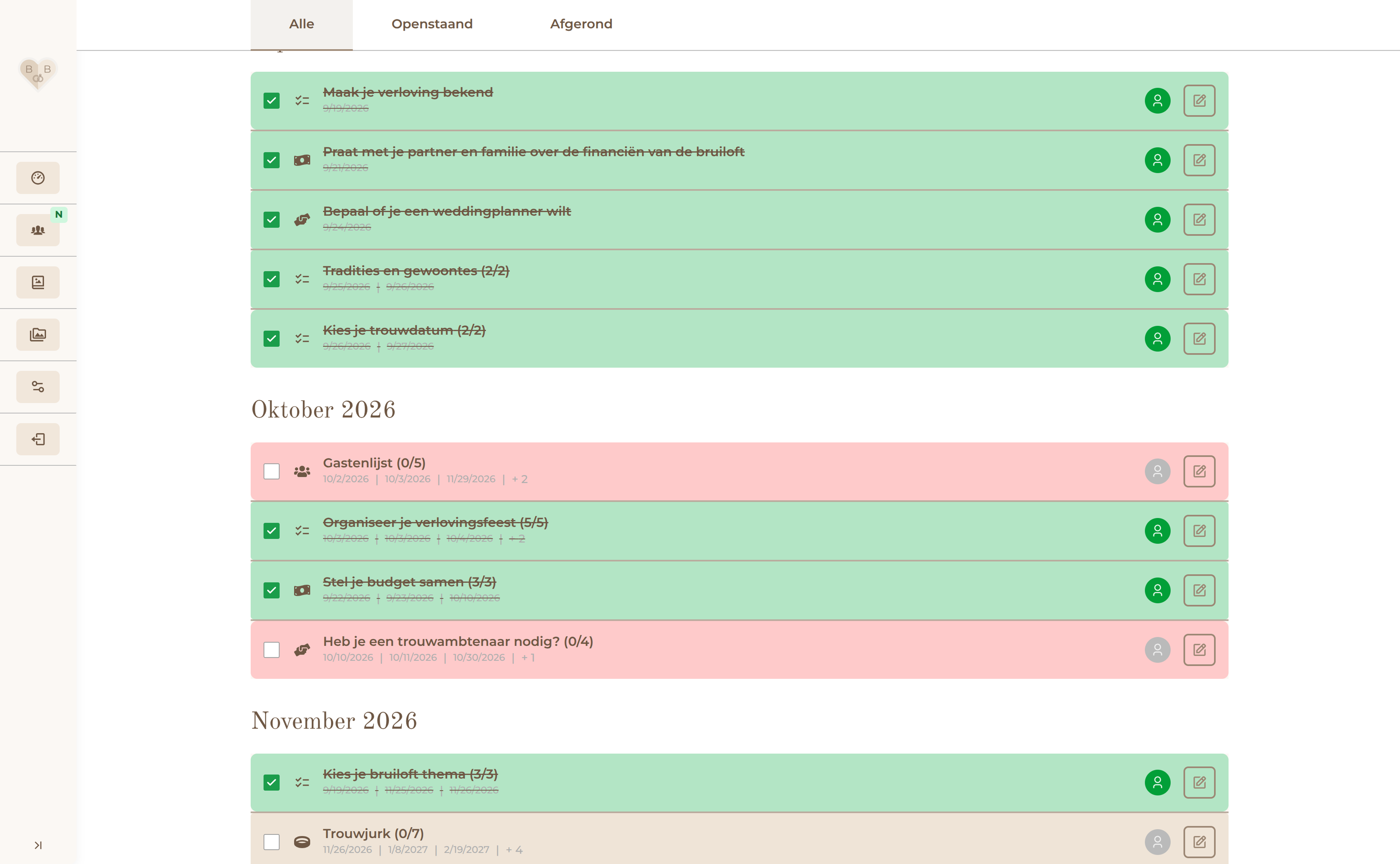Click the logout icon in sidebar
1400x864 pixels.
coord(38,439)
